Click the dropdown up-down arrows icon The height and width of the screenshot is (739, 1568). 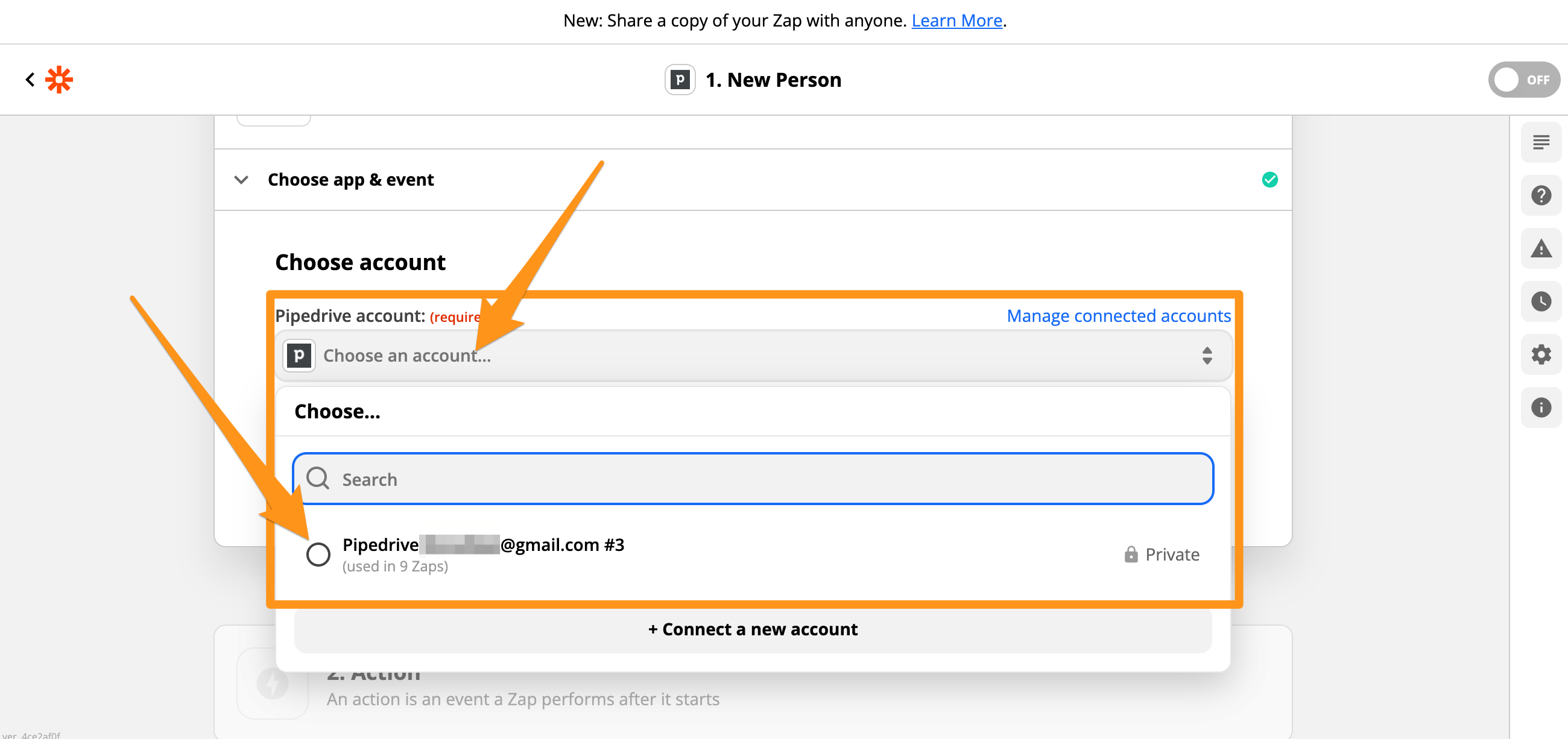(1206, 356)
